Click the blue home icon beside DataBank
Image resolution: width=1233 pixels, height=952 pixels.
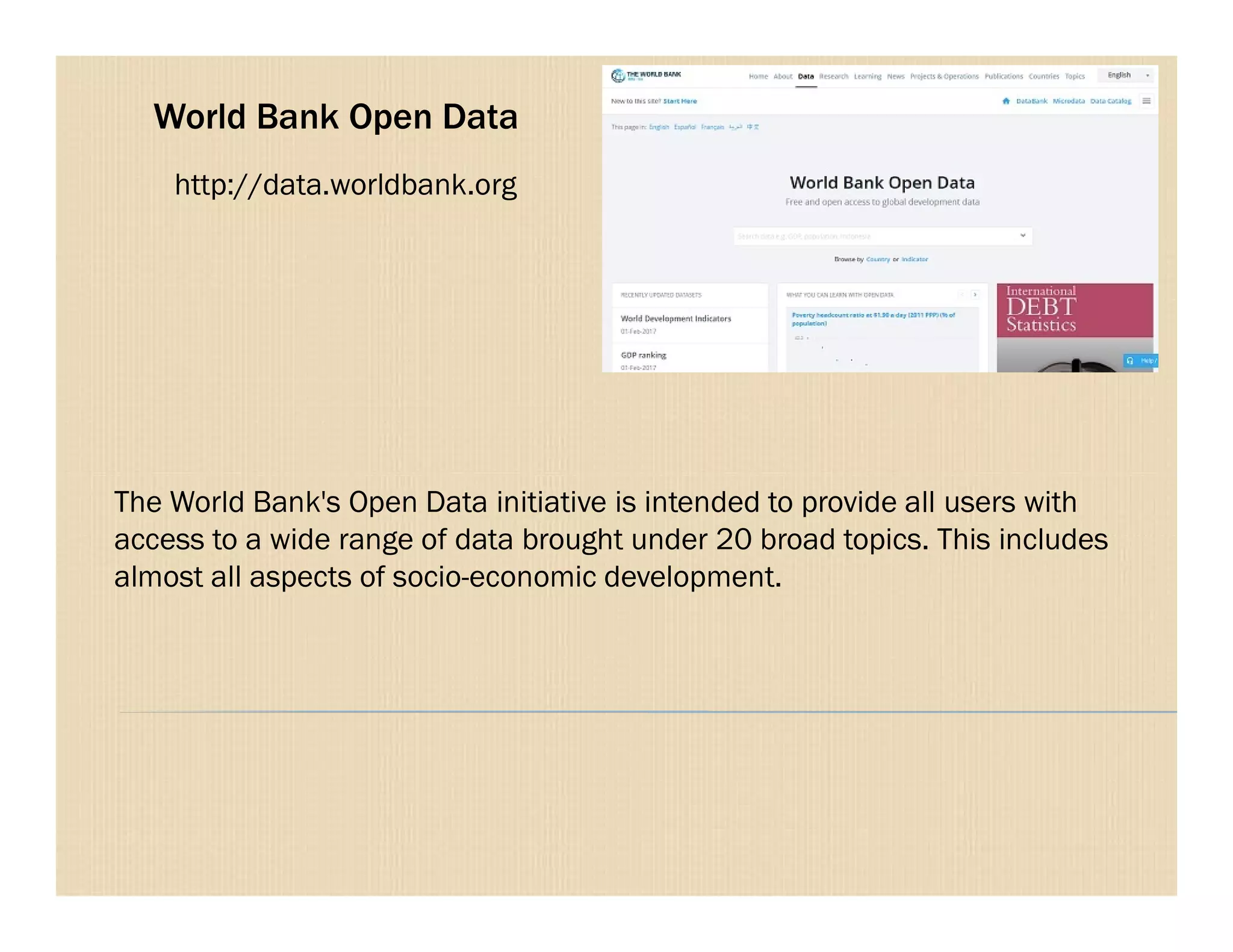[x=1005, y=101]
